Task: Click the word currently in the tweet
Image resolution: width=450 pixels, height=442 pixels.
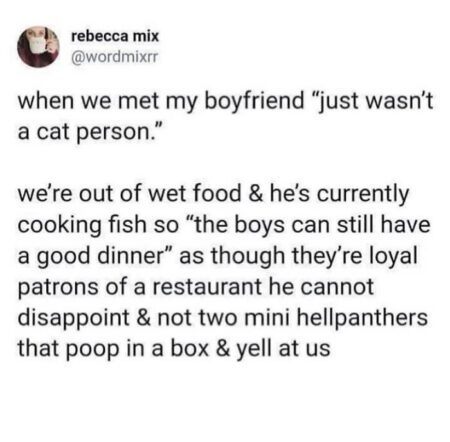Action: (362, 195)
